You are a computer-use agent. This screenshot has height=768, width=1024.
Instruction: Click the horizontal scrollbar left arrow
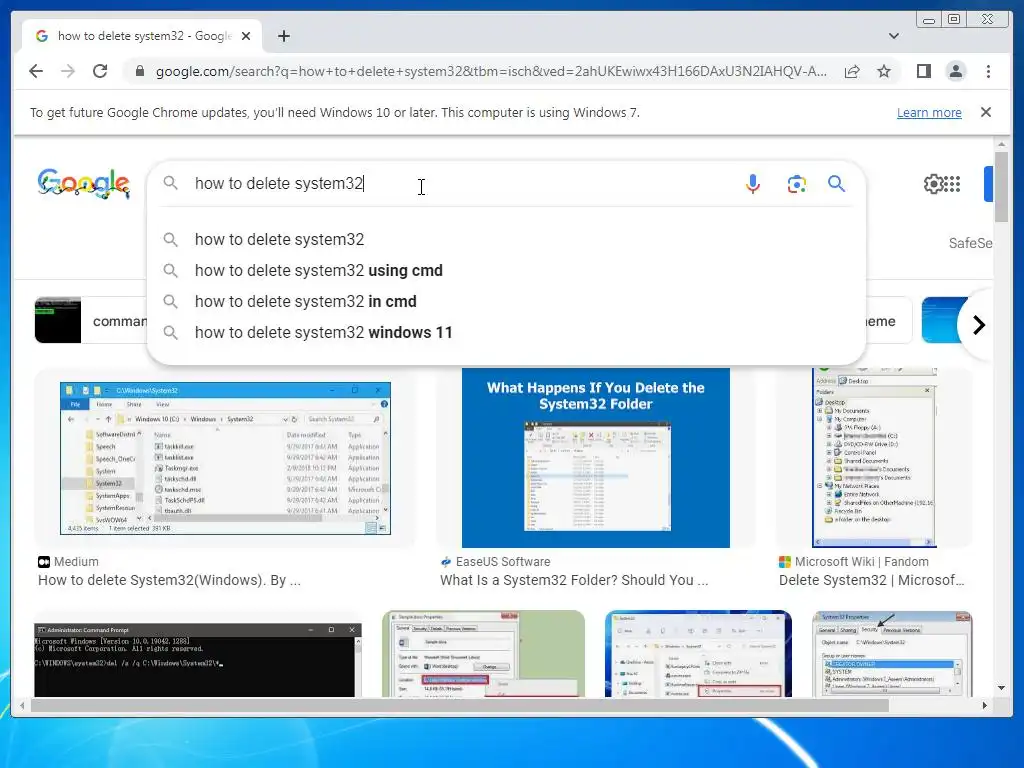point(22,705)
